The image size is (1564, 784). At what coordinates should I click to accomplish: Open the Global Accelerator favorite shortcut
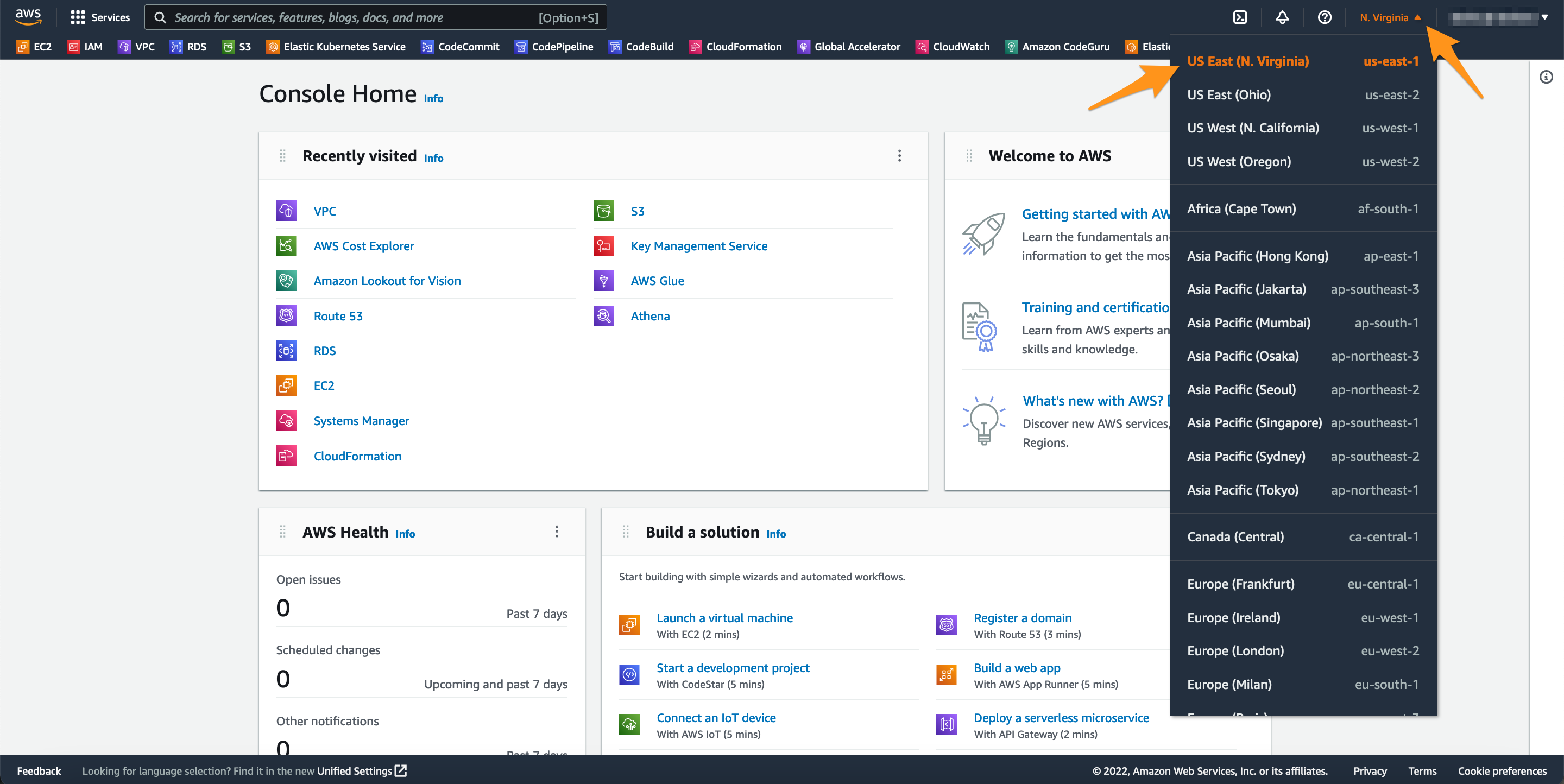849,47
